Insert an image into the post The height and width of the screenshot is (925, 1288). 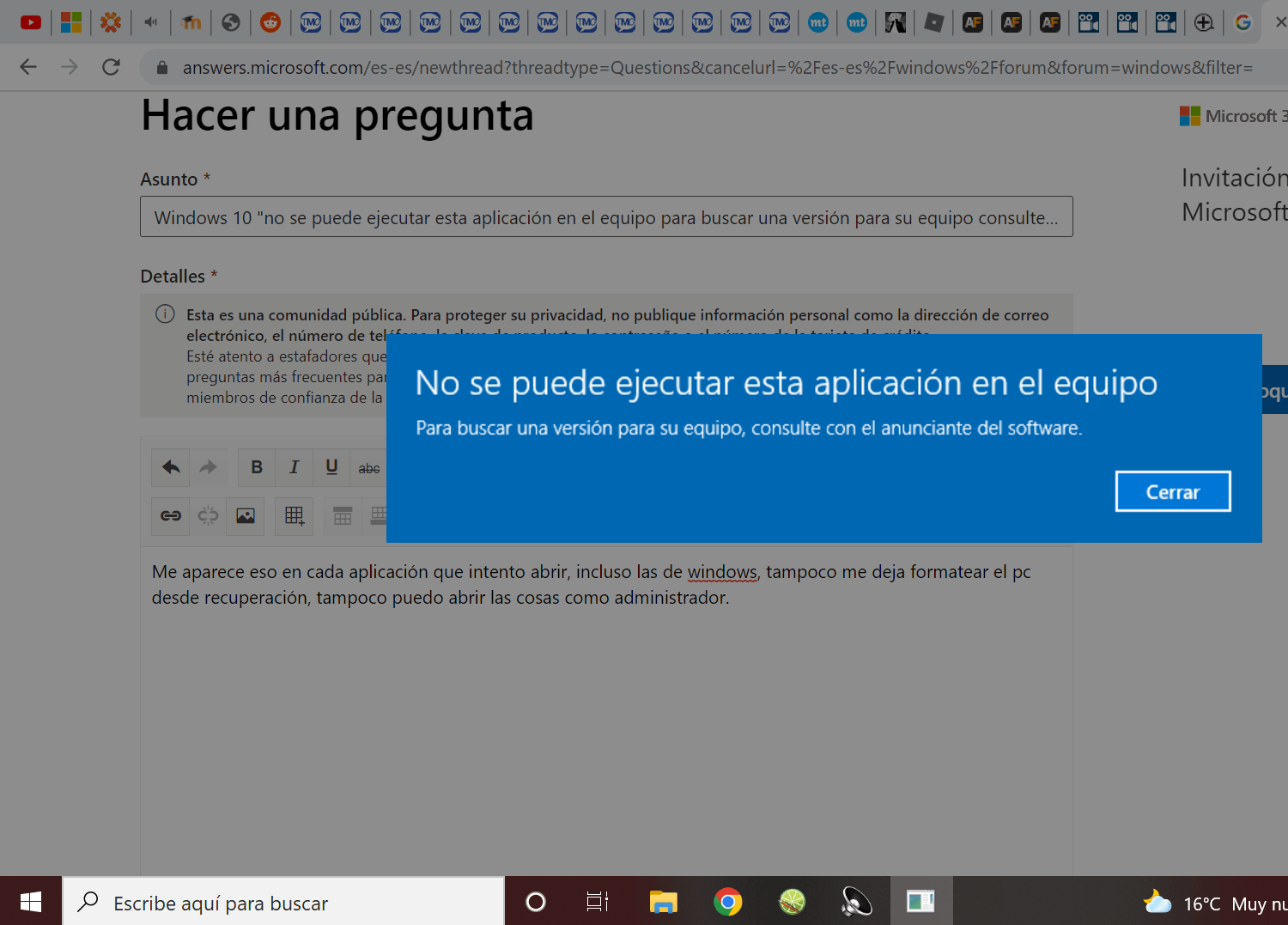pos(246,516)
